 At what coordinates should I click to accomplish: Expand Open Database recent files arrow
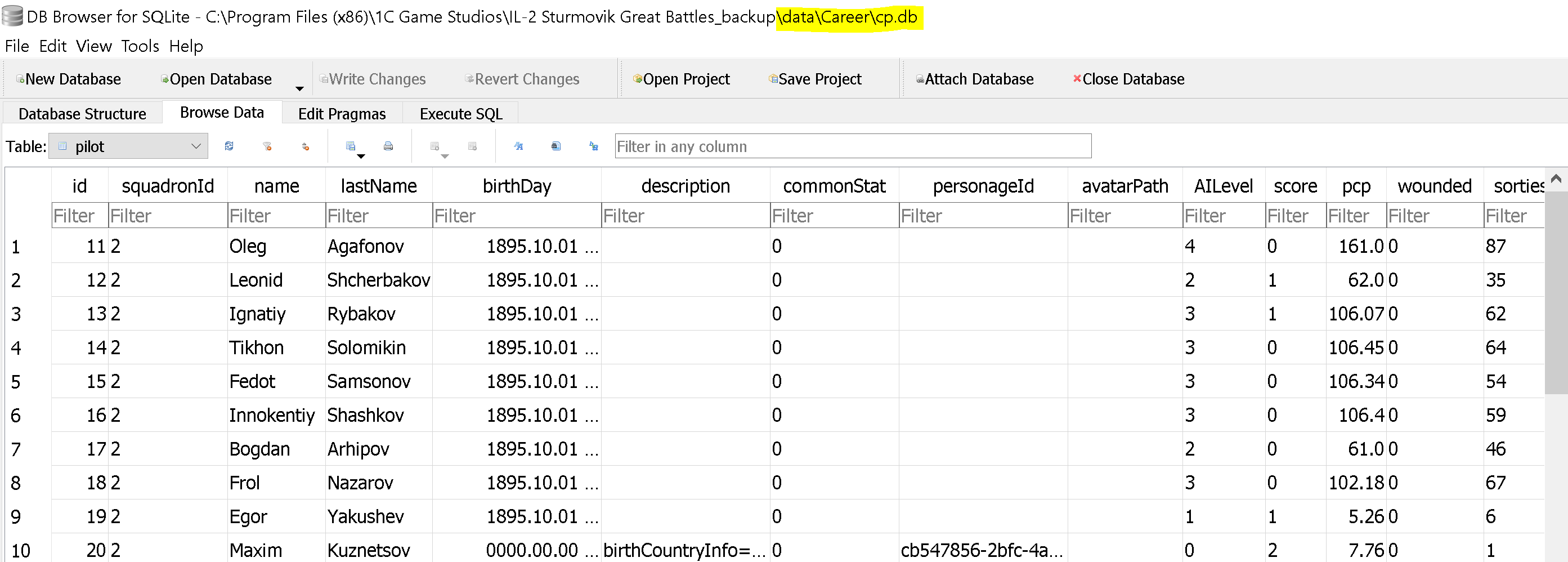tap(299, 88)
